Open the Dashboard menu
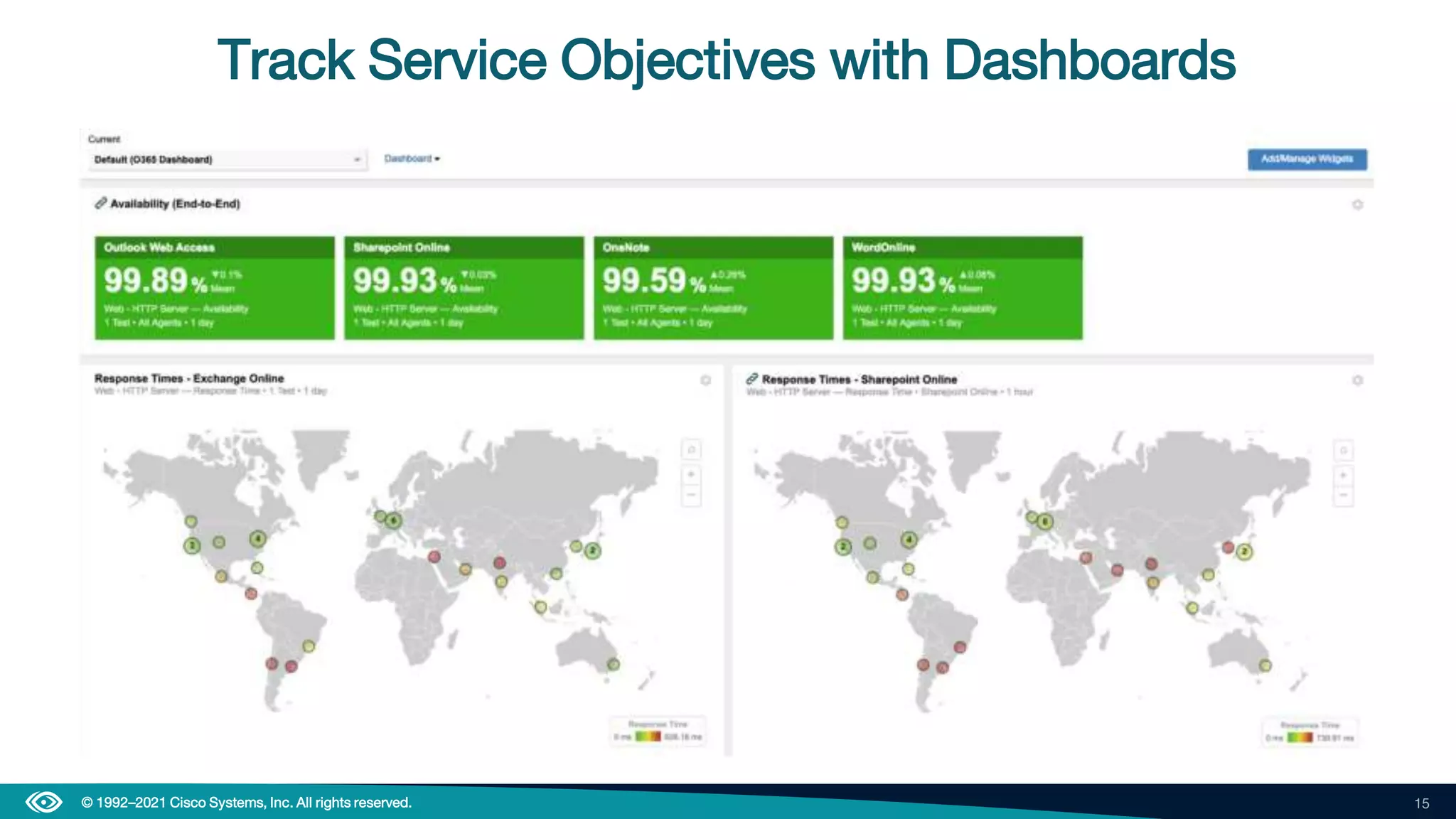1456x819 pixels. pyautogui.click(x=412, y=159)
